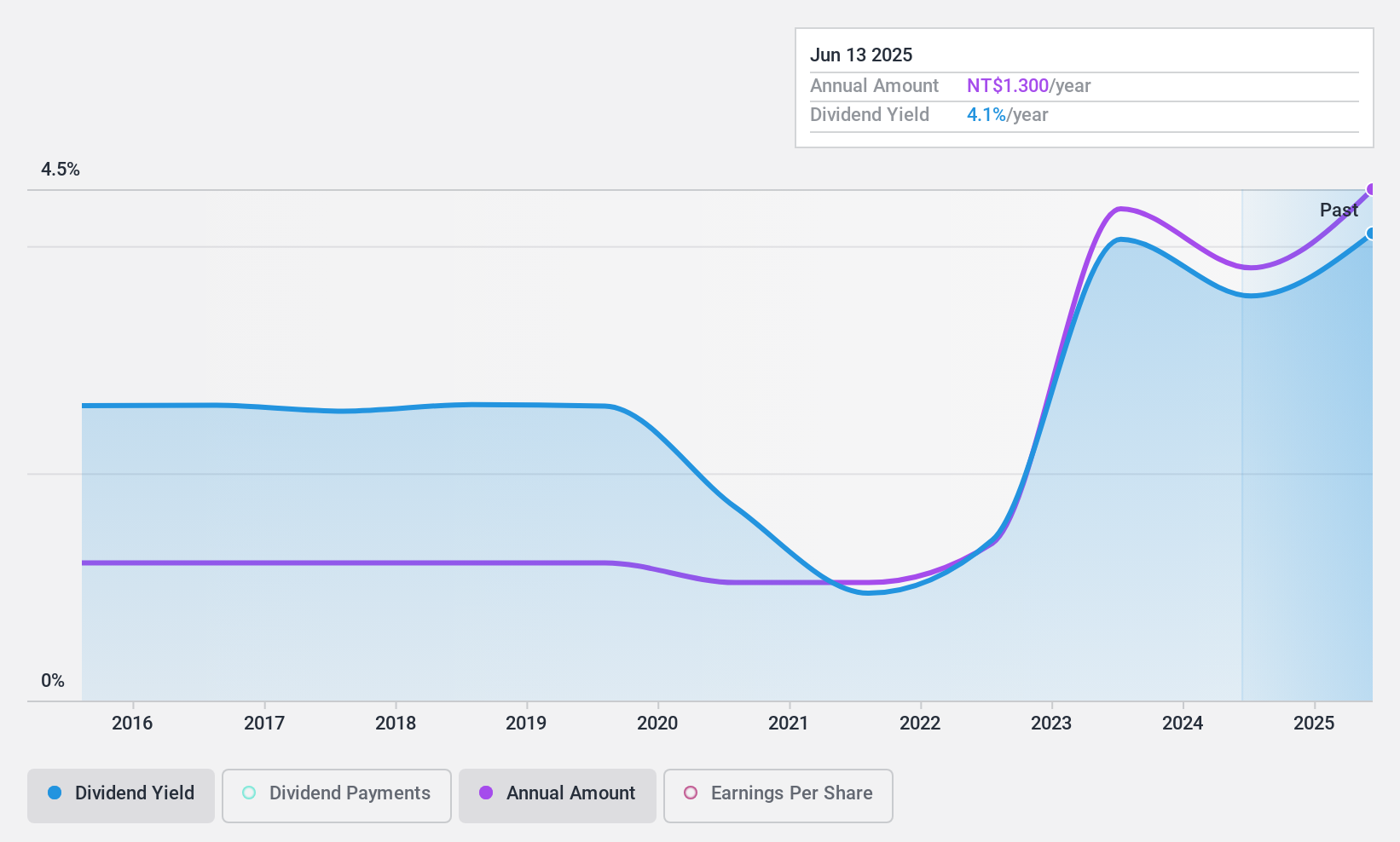1400x842 pixels.
Task: Select the blue Dividend Yield endpoint marker
Action: 1371,234
